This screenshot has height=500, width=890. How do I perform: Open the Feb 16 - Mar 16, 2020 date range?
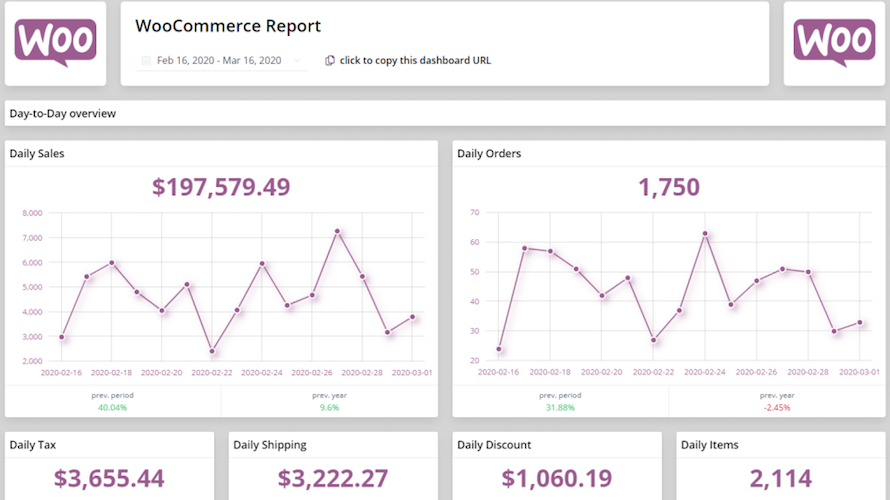coord(219,61)
